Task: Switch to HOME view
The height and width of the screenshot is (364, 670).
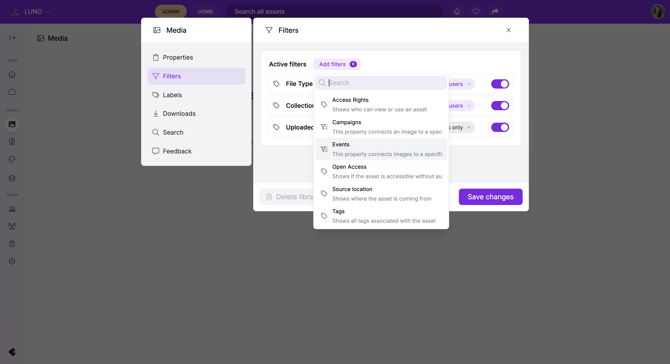Action: pos(206,12)
